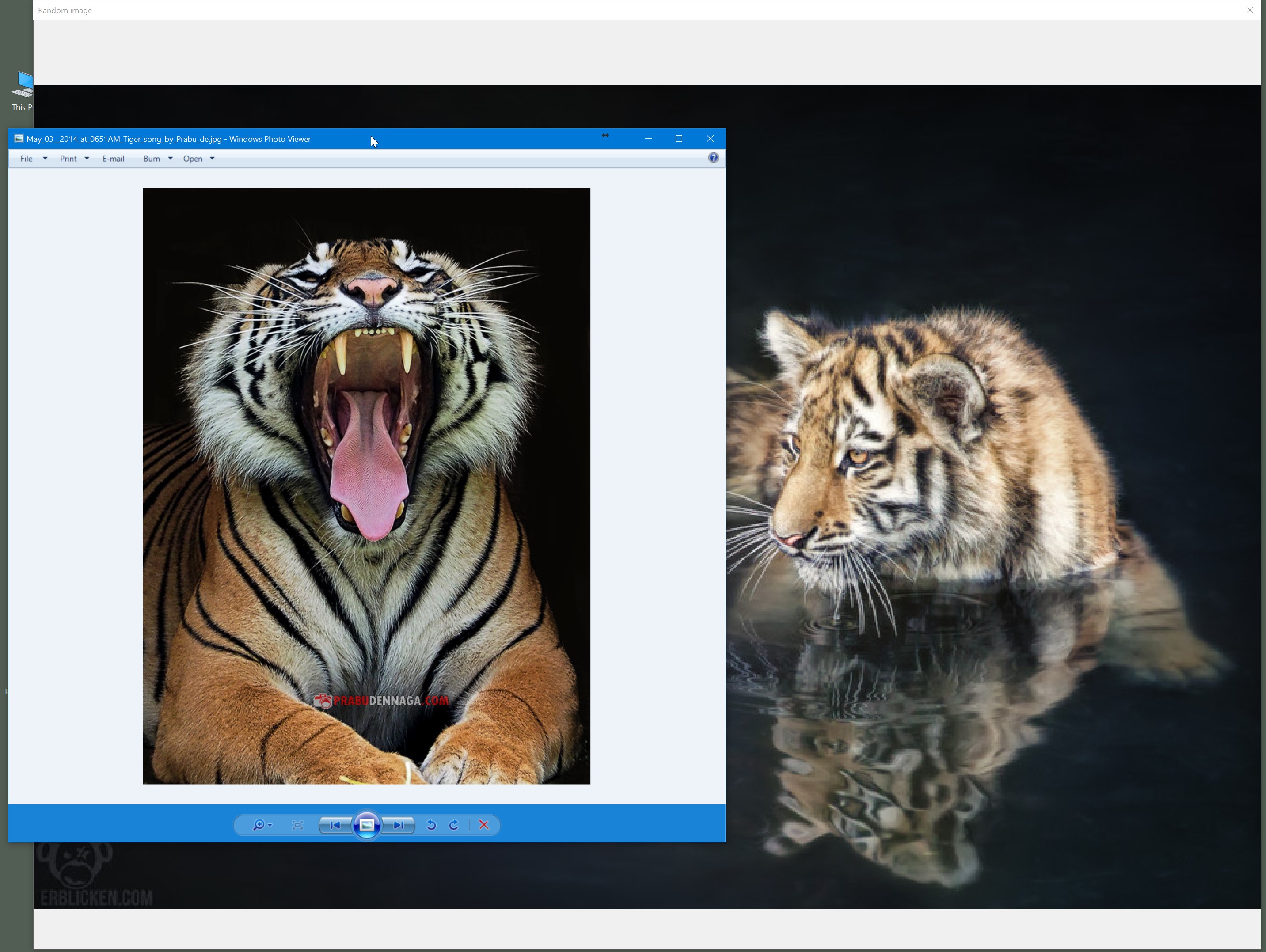Close the Random image window
1266x952 pixels.
(x=1249, y=10)
